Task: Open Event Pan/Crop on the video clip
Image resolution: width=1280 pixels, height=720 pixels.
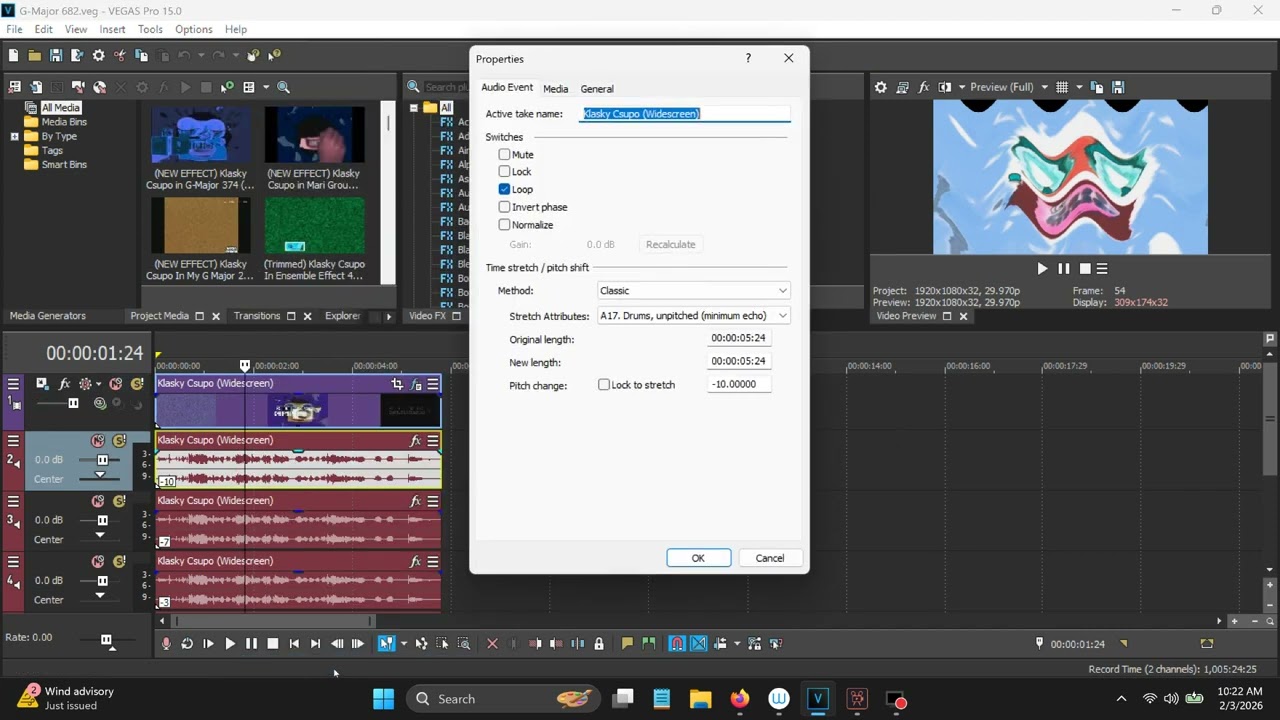Action: coord(397,384)
